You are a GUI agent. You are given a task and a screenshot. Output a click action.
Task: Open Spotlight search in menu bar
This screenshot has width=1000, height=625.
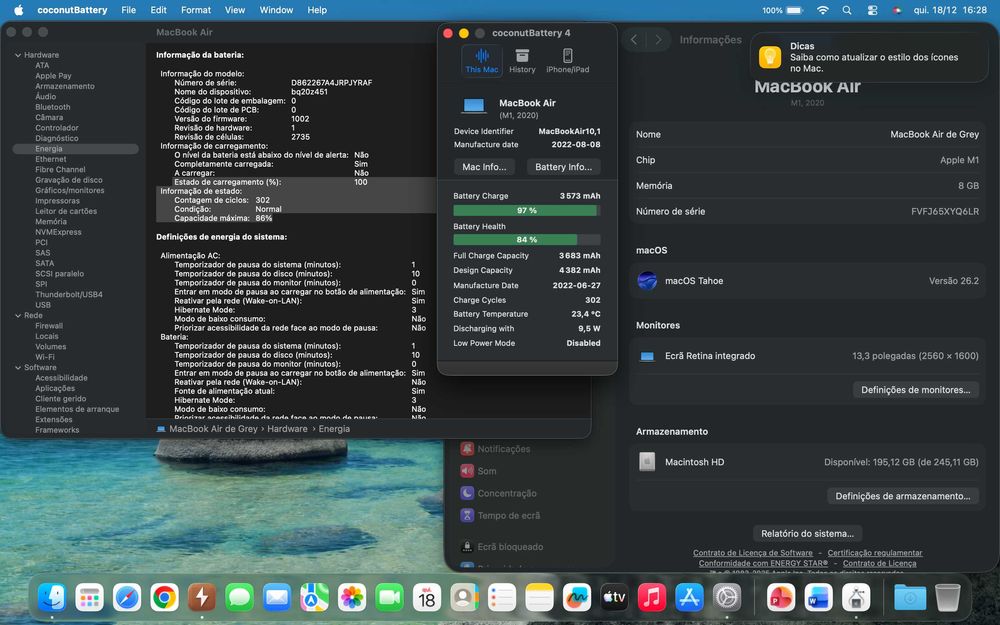point(847,10)
